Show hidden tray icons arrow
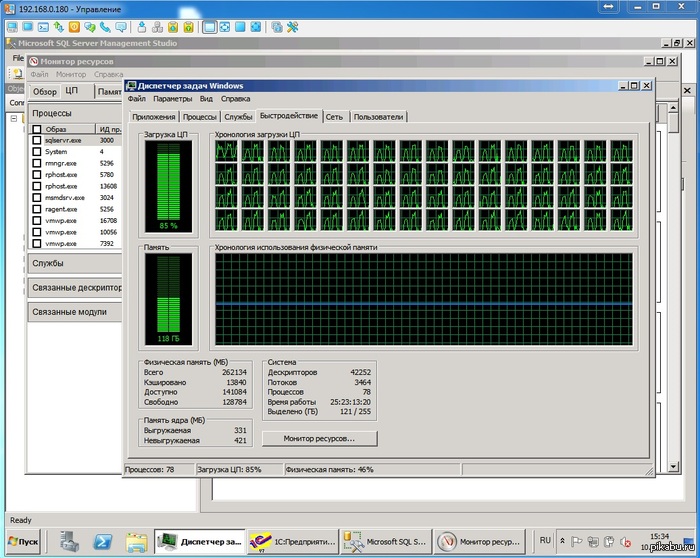Viewport: 700px width, 558px height. (x=562, y=541)
